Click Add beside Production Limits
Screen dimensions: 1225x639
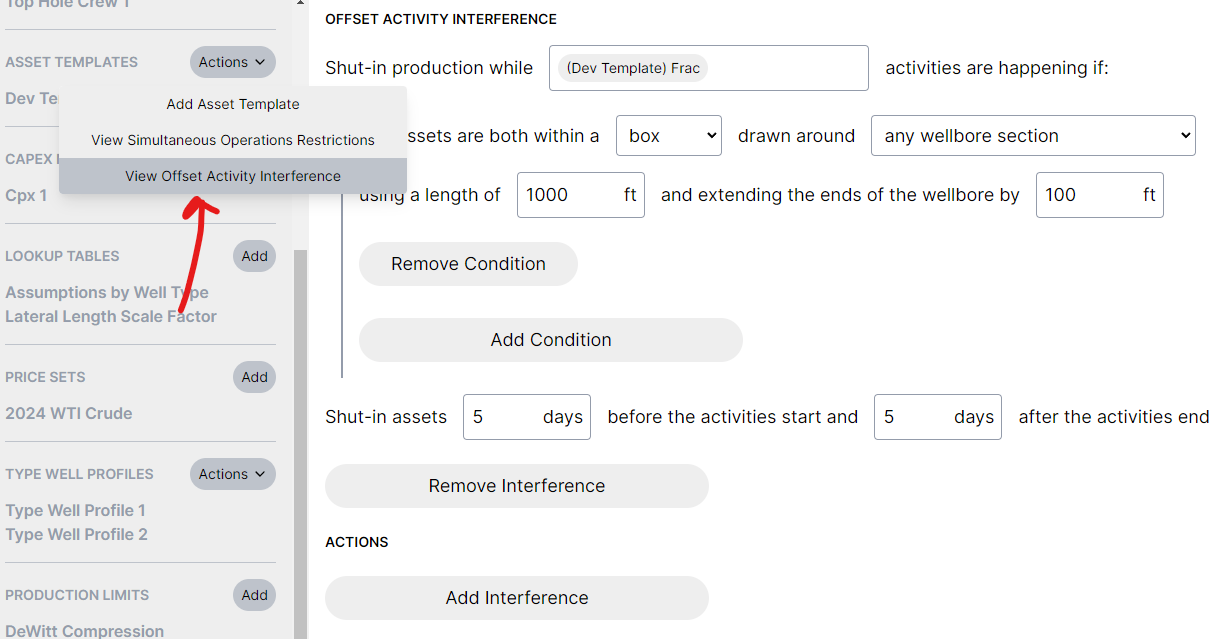coord(254,595)
